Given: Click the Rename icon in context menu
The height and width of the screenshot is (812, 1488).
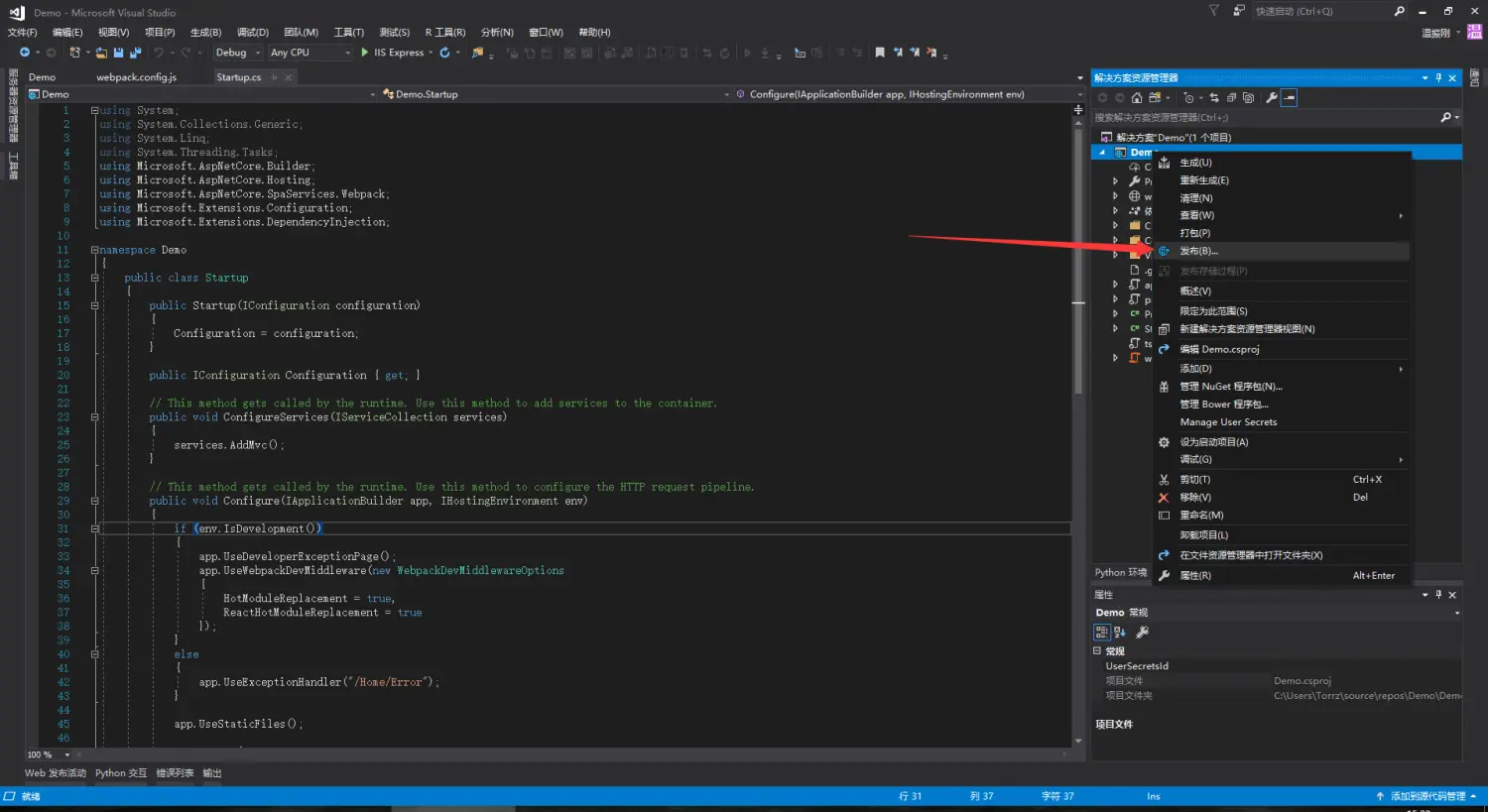Looking at the screenshot, I should coord(1164,516).
